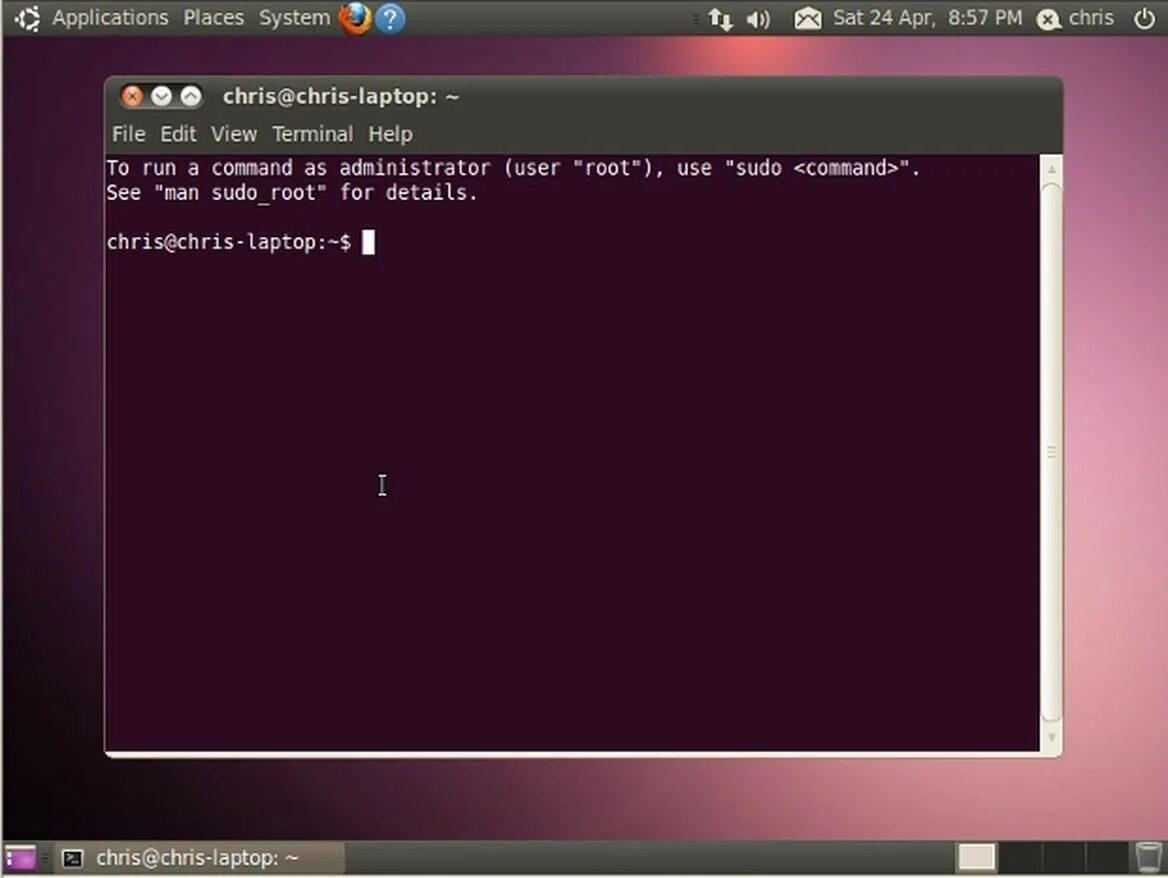The height and width of the screenshot is (878, 1168).
Task: Open the terminal File menu
Action: 128,134
